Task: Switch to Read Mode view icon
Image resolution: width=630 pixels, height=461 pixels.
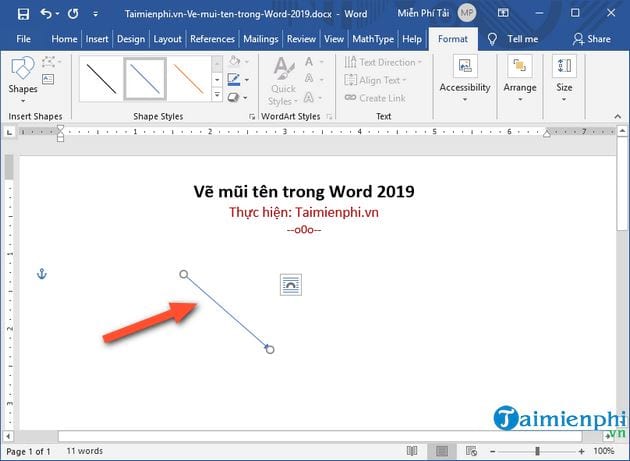Action: (x=412, y=451)
